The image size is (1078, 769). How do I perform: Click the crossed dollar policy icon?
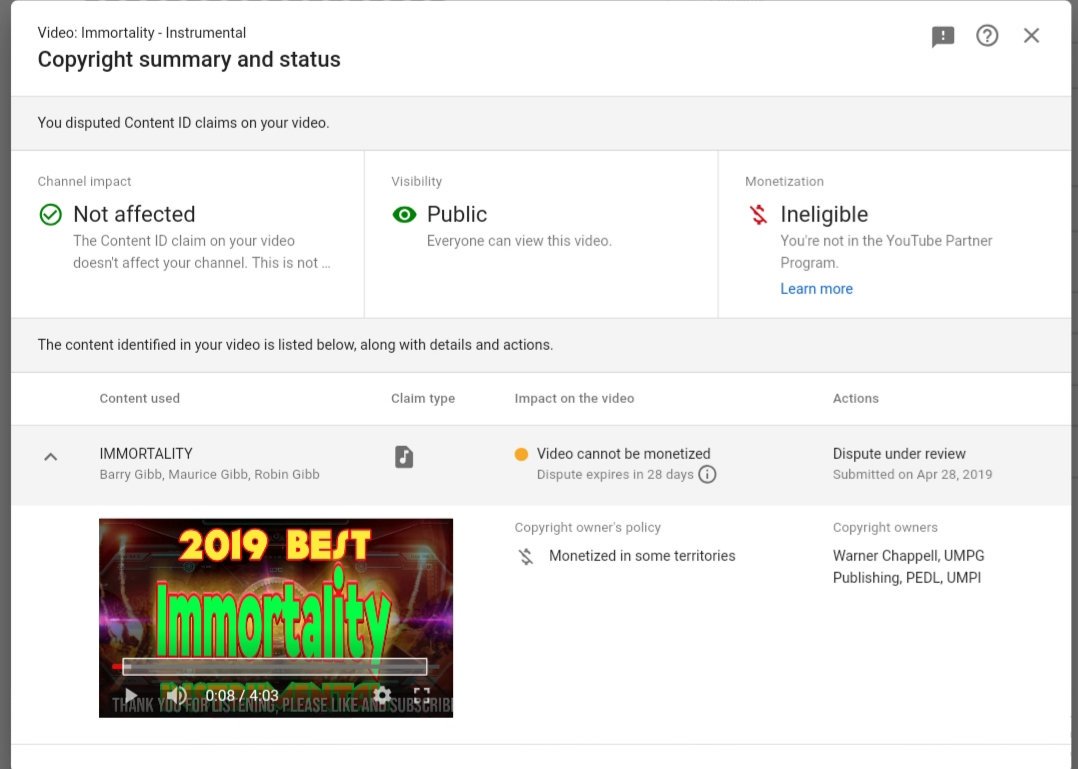click(x=526, y=556)
